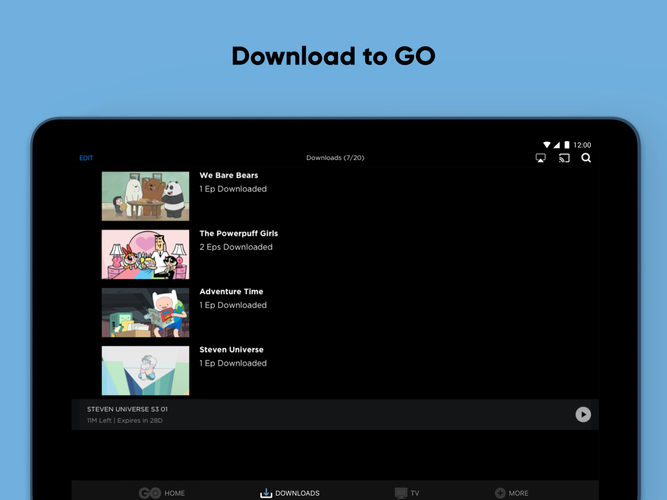
Task: Select the Adventure Time title
Action: pyautogui.click(x=231, y=291)
